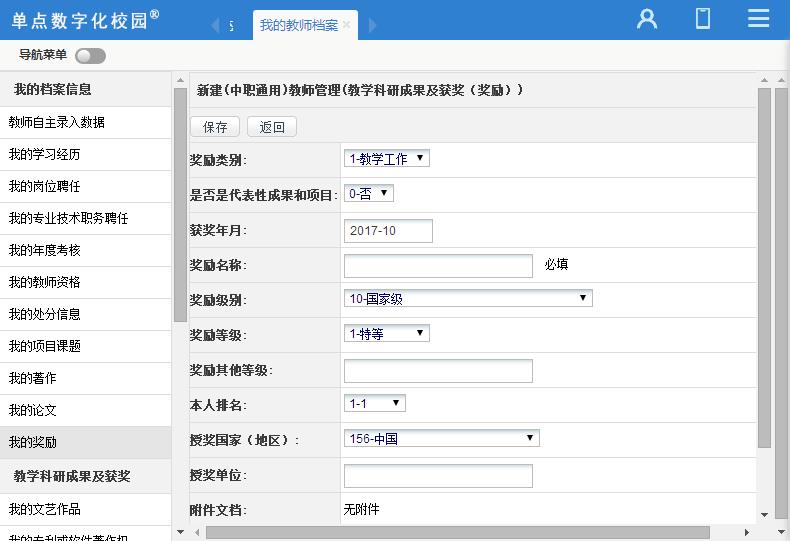Open 我的年度考核 menu item
The height and width of the screenshot is (541, 790).
point(86,250)
